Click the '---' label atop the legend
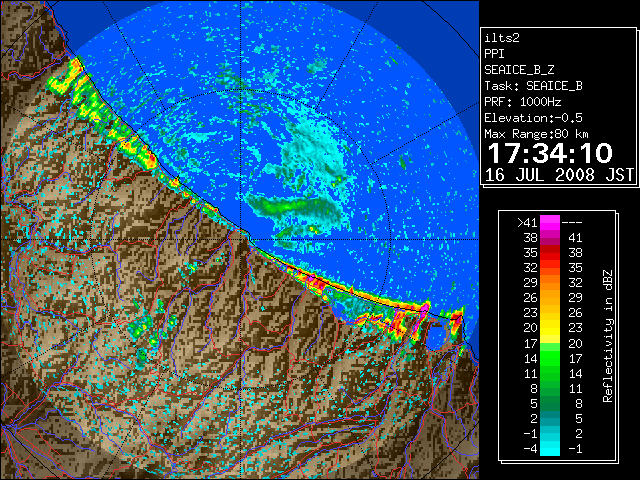 click(x=572, y=223)
